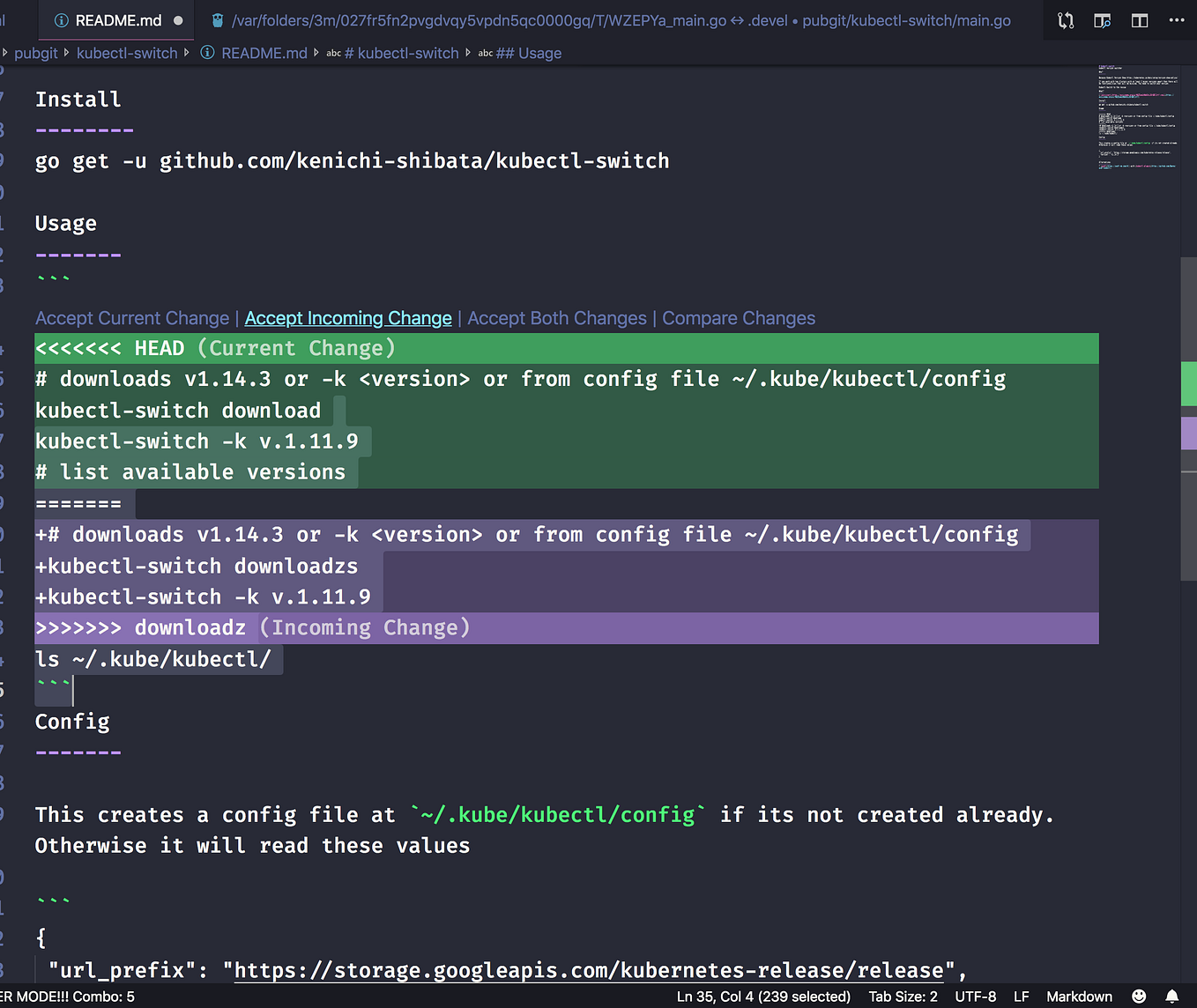The height and width of the screenshot is (1008, 1197).
Task: Click the symbol icon beside kubectl-switch heading breadcrumb
Action: point(333,53)
